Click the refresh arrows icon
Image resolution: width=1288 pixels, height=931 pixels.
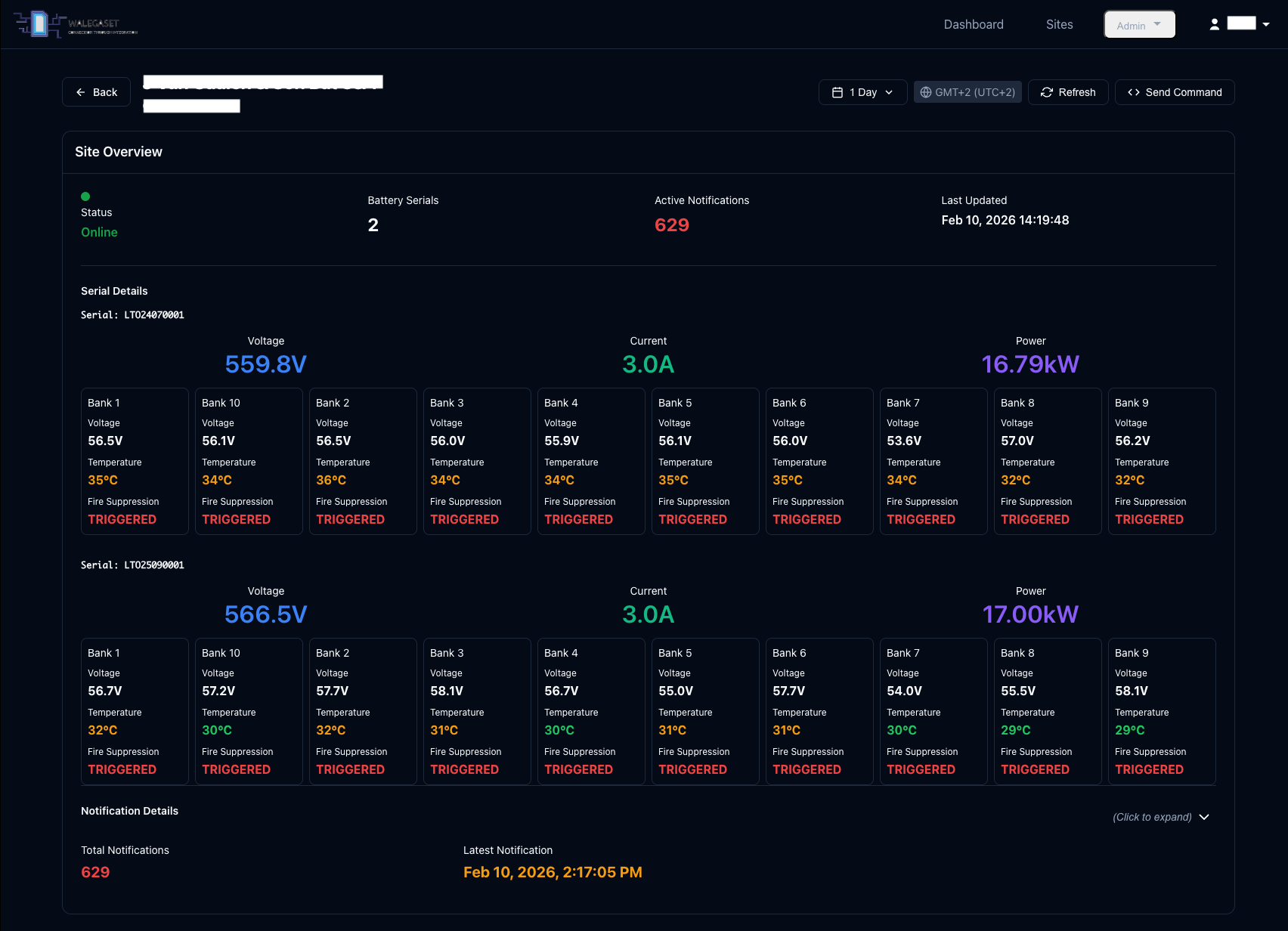tap(1047, 92)
